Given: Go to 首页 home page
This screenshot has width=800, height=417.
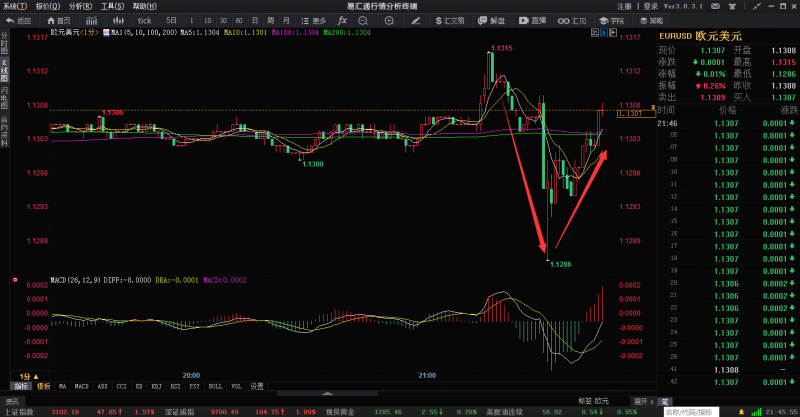Looking at the screenshot, I should 58,20.
